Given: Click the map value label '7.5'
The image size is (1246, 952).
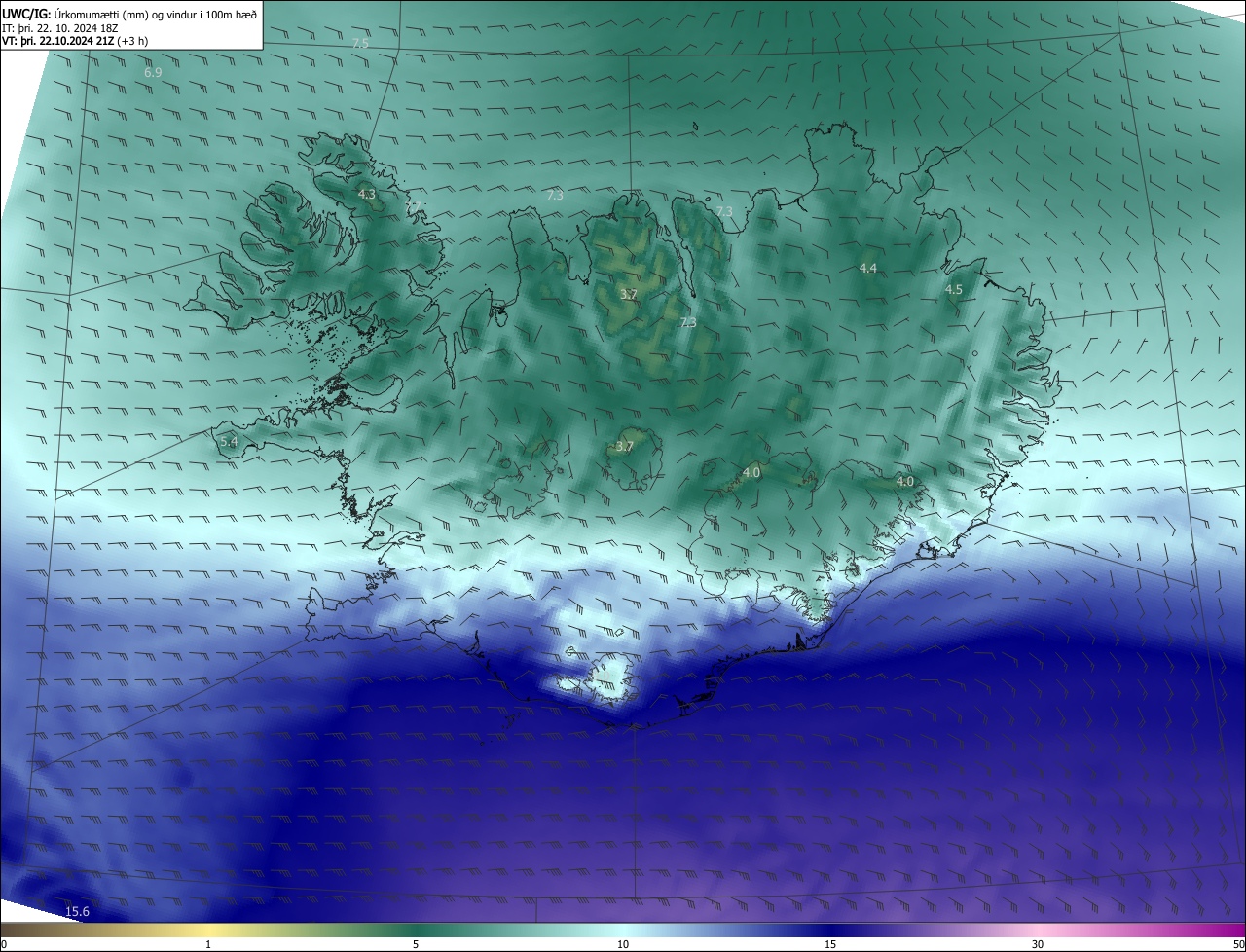Looking at the screenshot, I should (x=360, y=44).
